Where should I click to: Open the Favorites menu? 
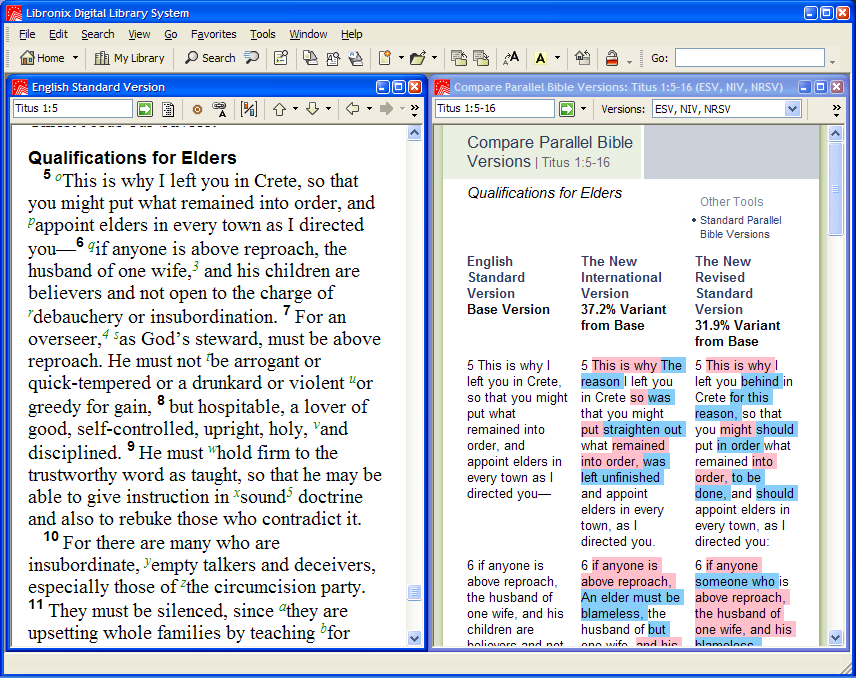(x=213, y=34)
